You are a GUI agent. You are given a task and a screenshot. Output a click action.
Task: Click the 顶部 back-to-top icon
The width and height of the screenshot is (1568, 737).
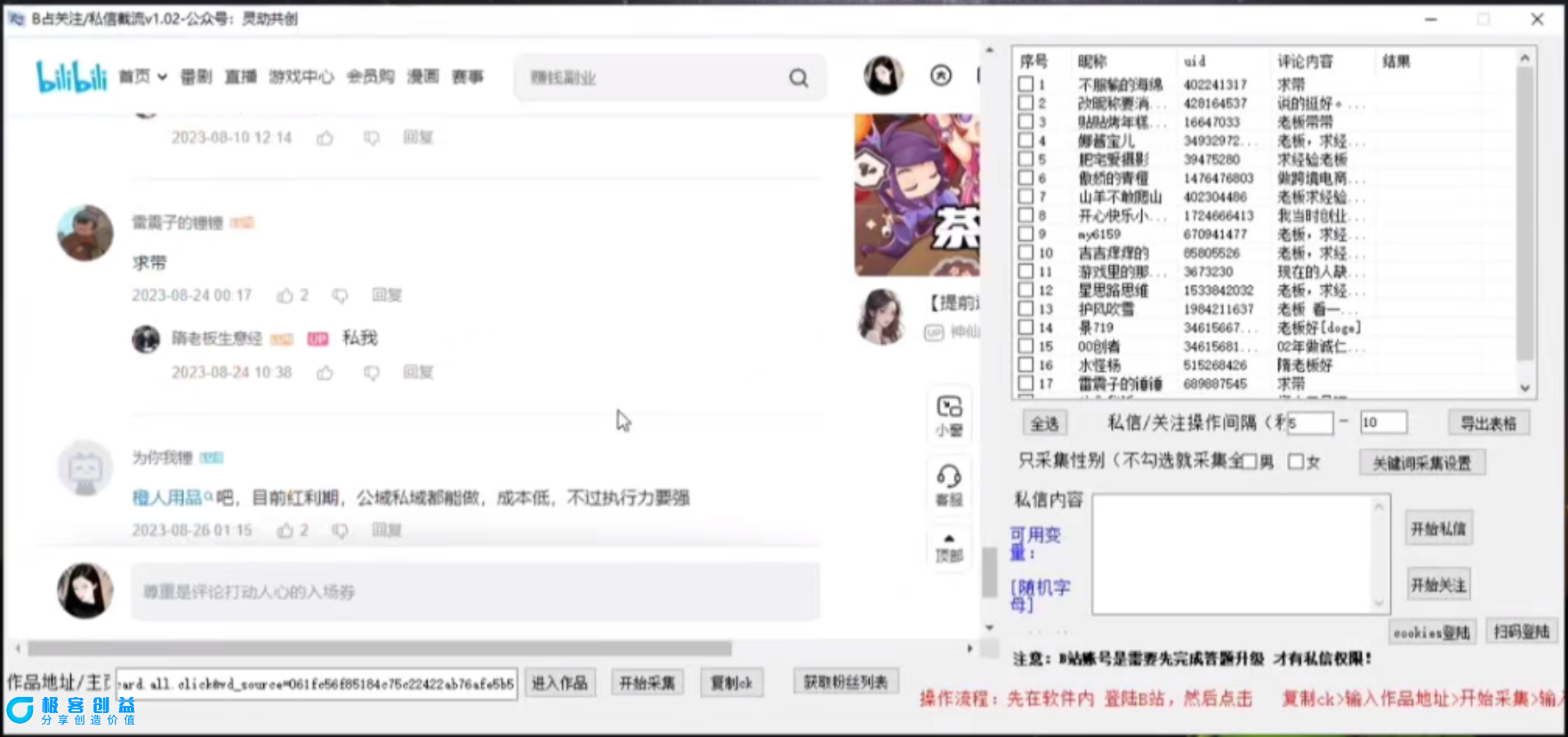pos(949,548)
